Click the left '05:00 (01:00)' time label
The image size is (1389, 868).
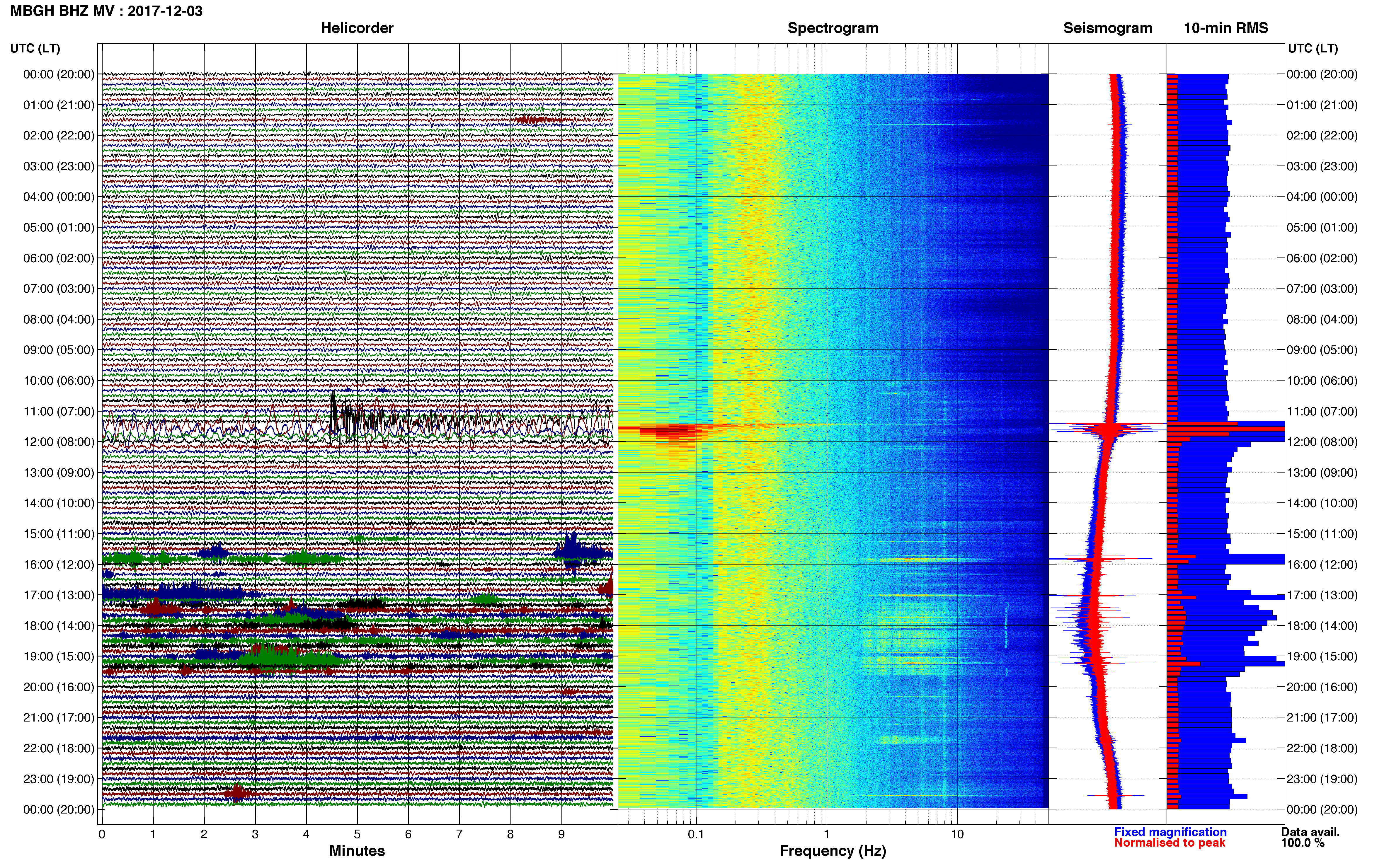click(x=59, y=227)
